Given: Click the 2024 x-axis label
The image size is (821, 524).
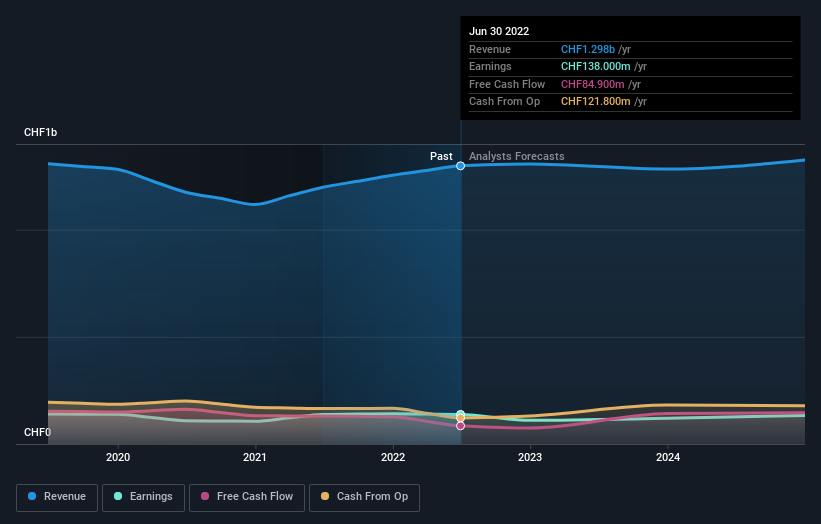Looking at the screenshot, I should coord(668,457).
